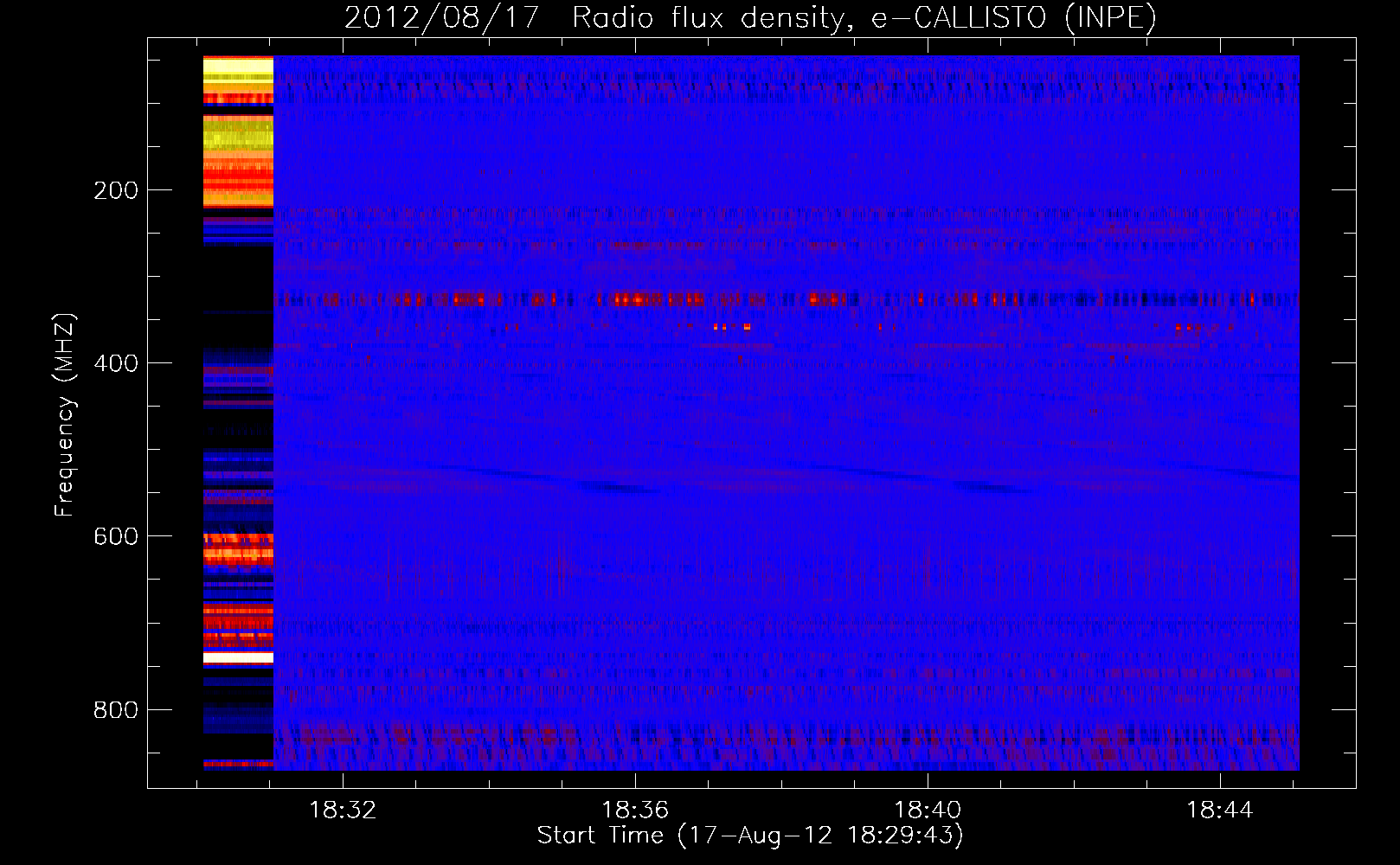Click the "Frequency (MHZ)" axis label

click(65, 414)
